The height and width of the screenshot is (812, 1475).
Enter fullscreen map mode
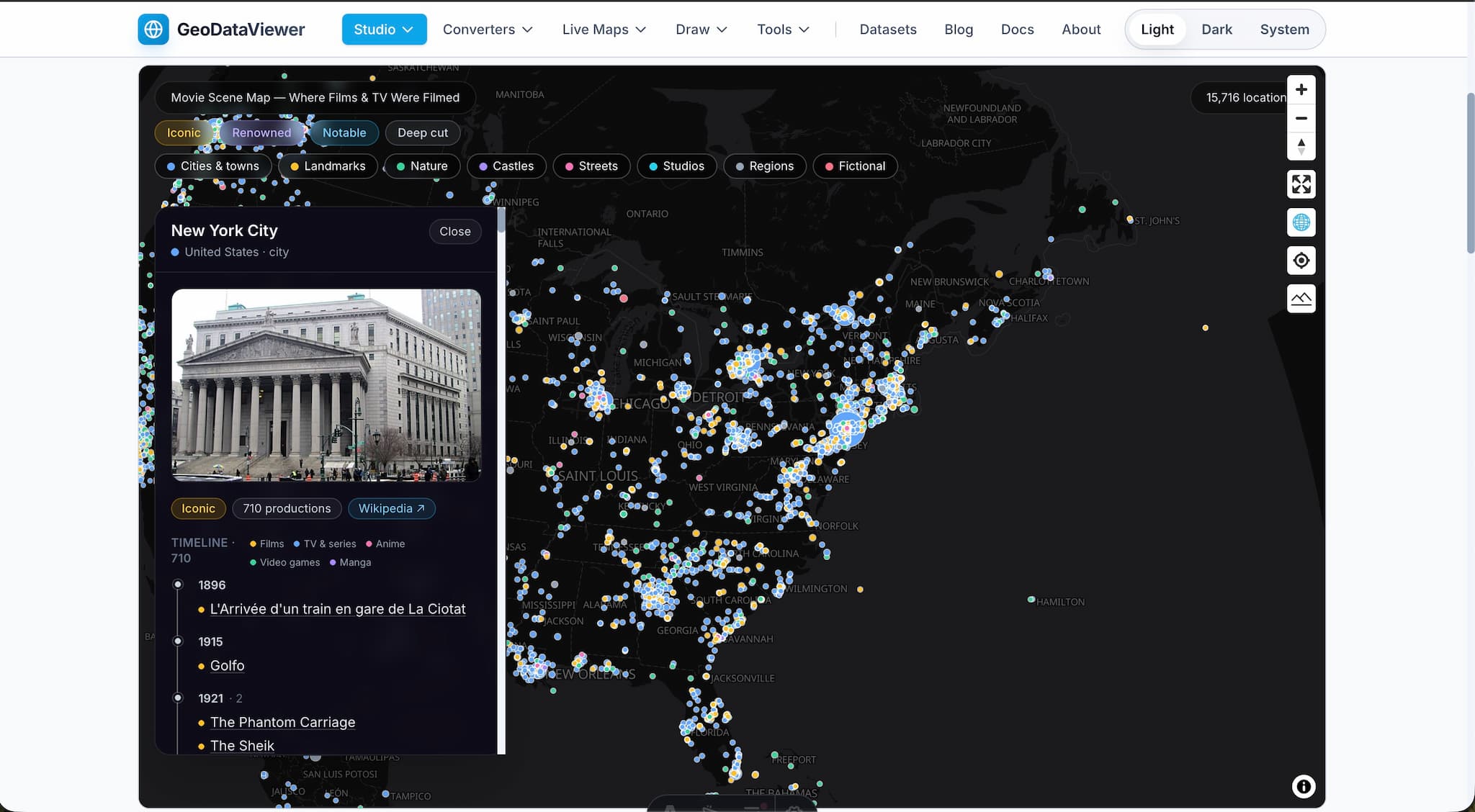[1301, 184]
